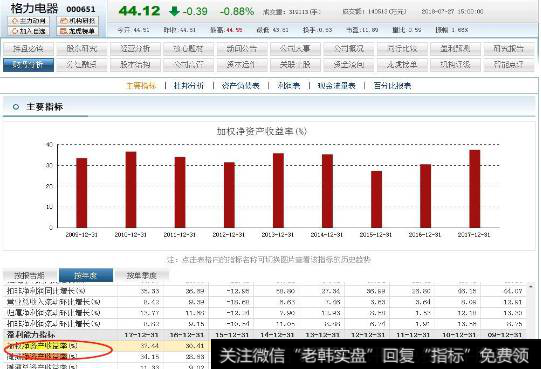Jump to 资产负债表 sub-link
This screenshot has height=369, width=541.
coord(240,86)
